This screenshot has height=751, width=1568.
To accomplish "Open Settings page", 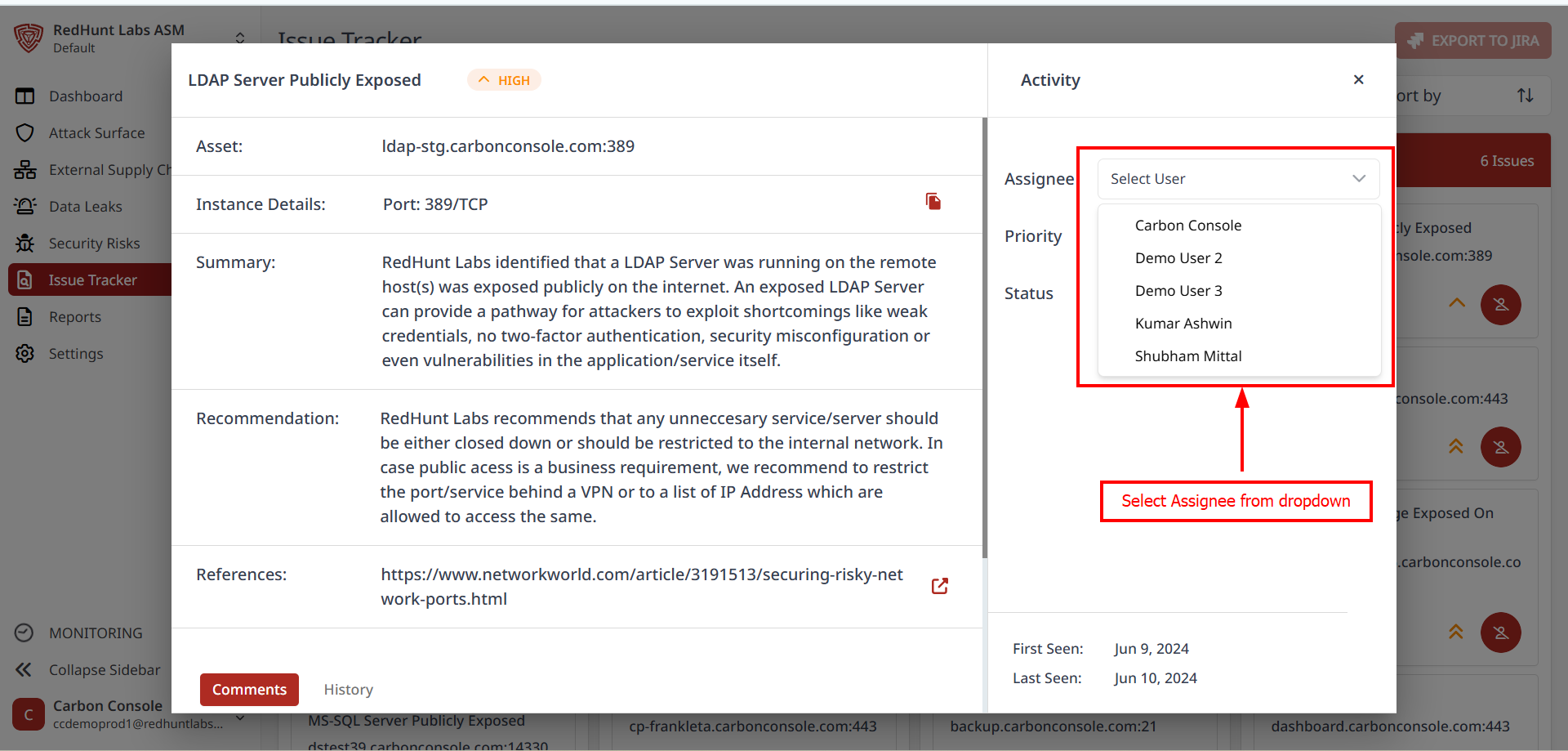I will click(x=76, y=354).
